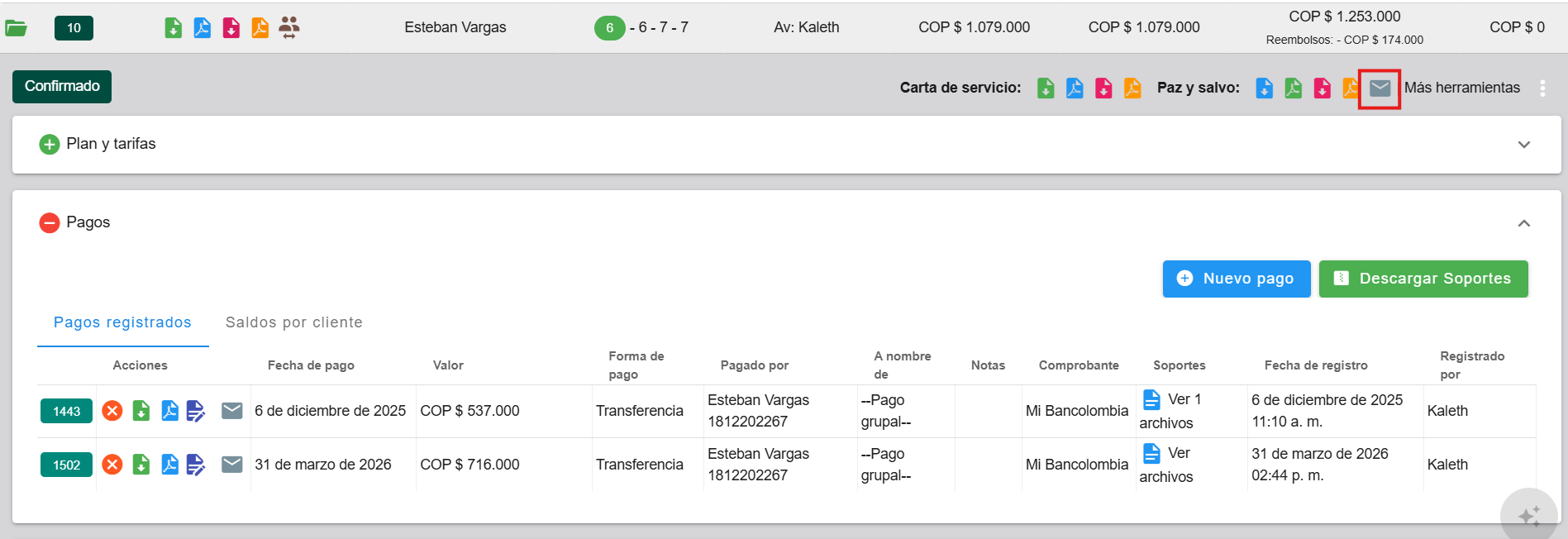Click the Descargar Soportes button
Screen dimensions: 1568x539
(1423, 279)
